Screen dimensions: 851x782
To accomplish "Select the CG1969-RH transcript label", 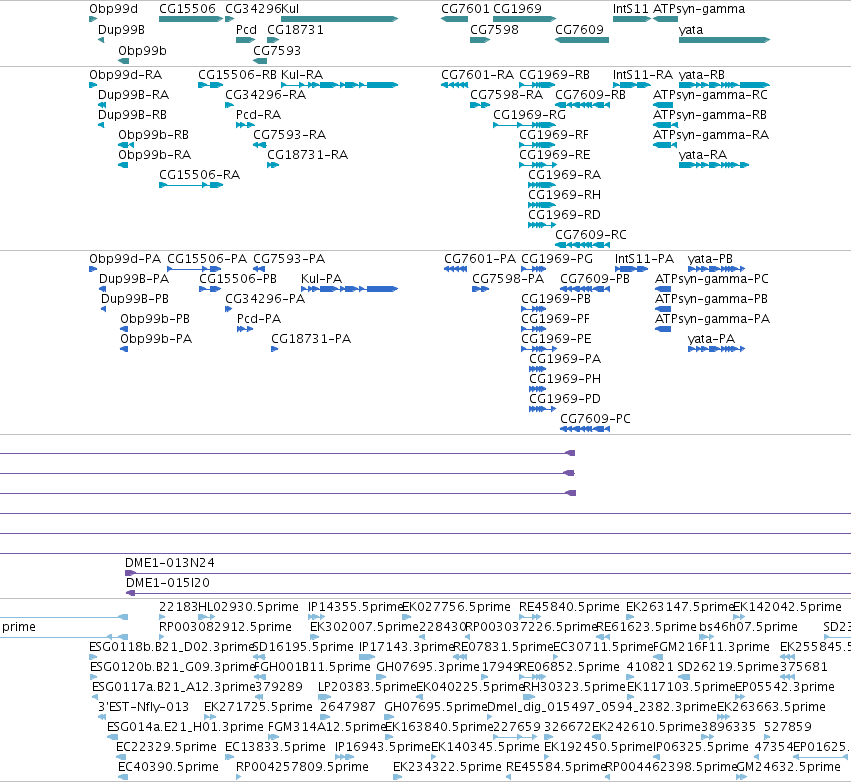I will coord(564,194).
